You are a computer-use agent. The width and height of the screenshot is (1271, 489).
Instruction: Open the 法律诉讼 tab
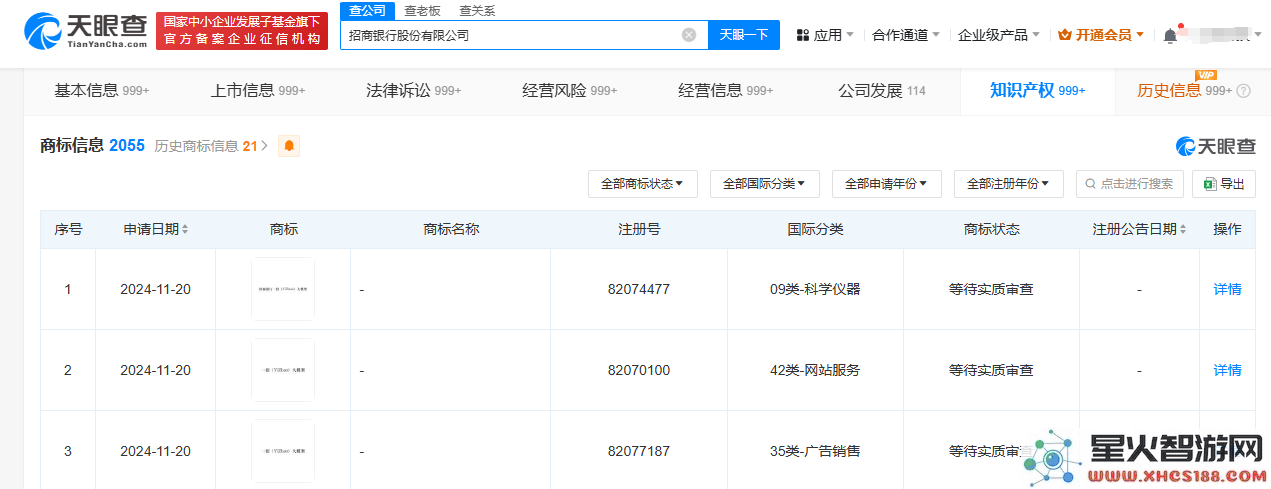pyautogui.click(x=413, y=91)
